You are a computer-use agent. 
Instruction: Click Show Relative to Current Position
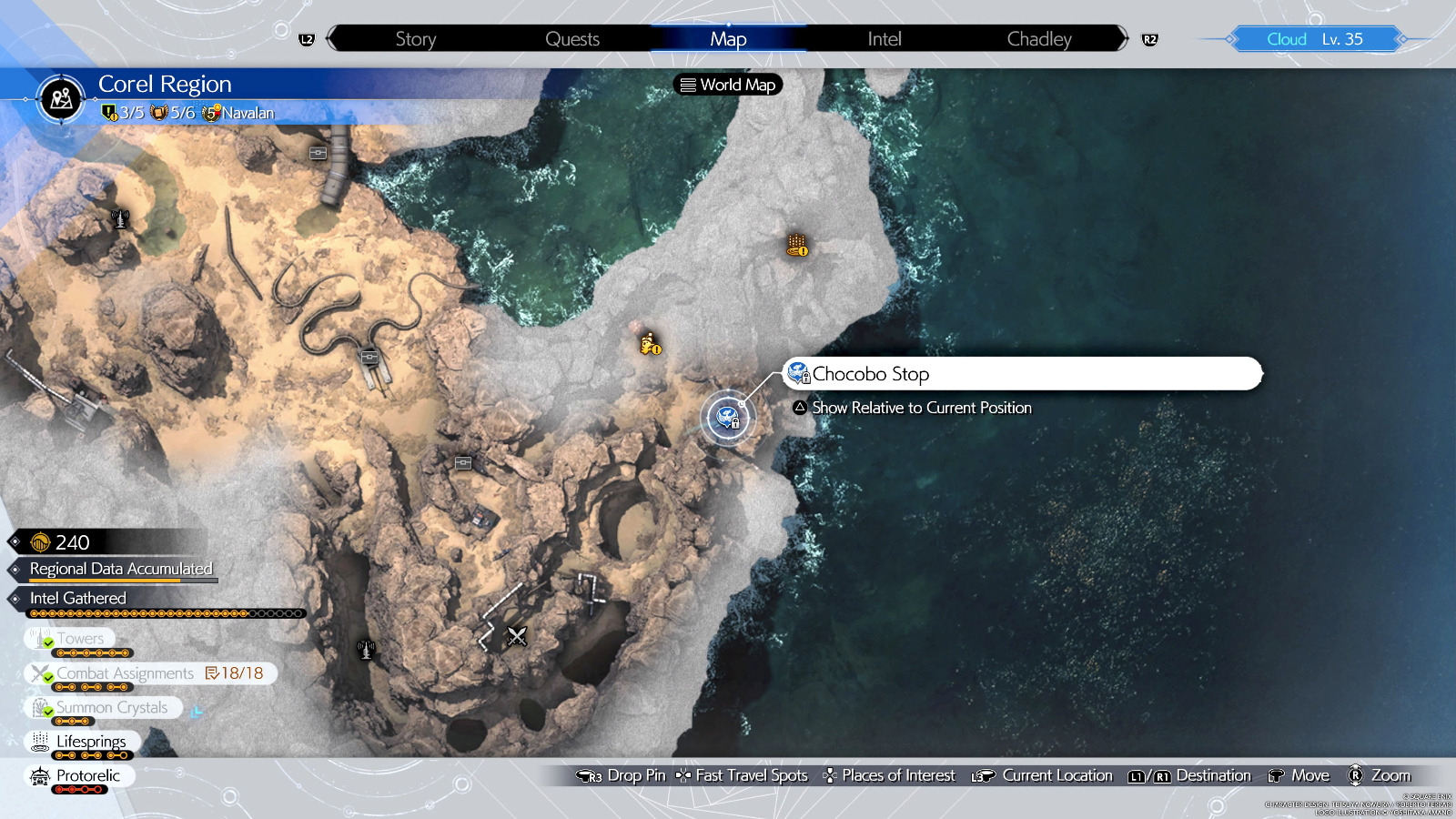point(921,408)
